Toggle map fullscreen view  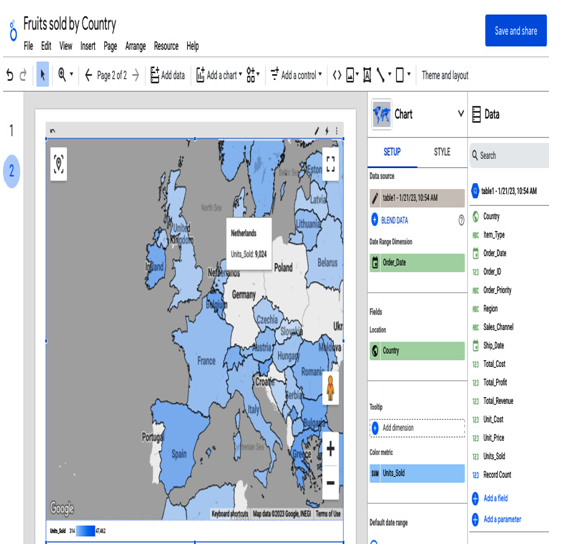(x=330, y=164)
